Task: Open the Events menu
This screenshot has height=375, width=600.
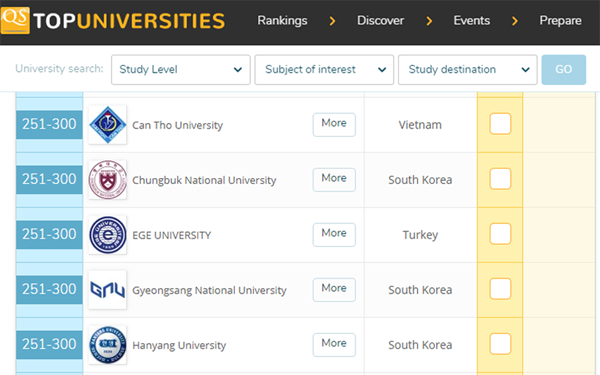Action: click(x=471, y=20)
